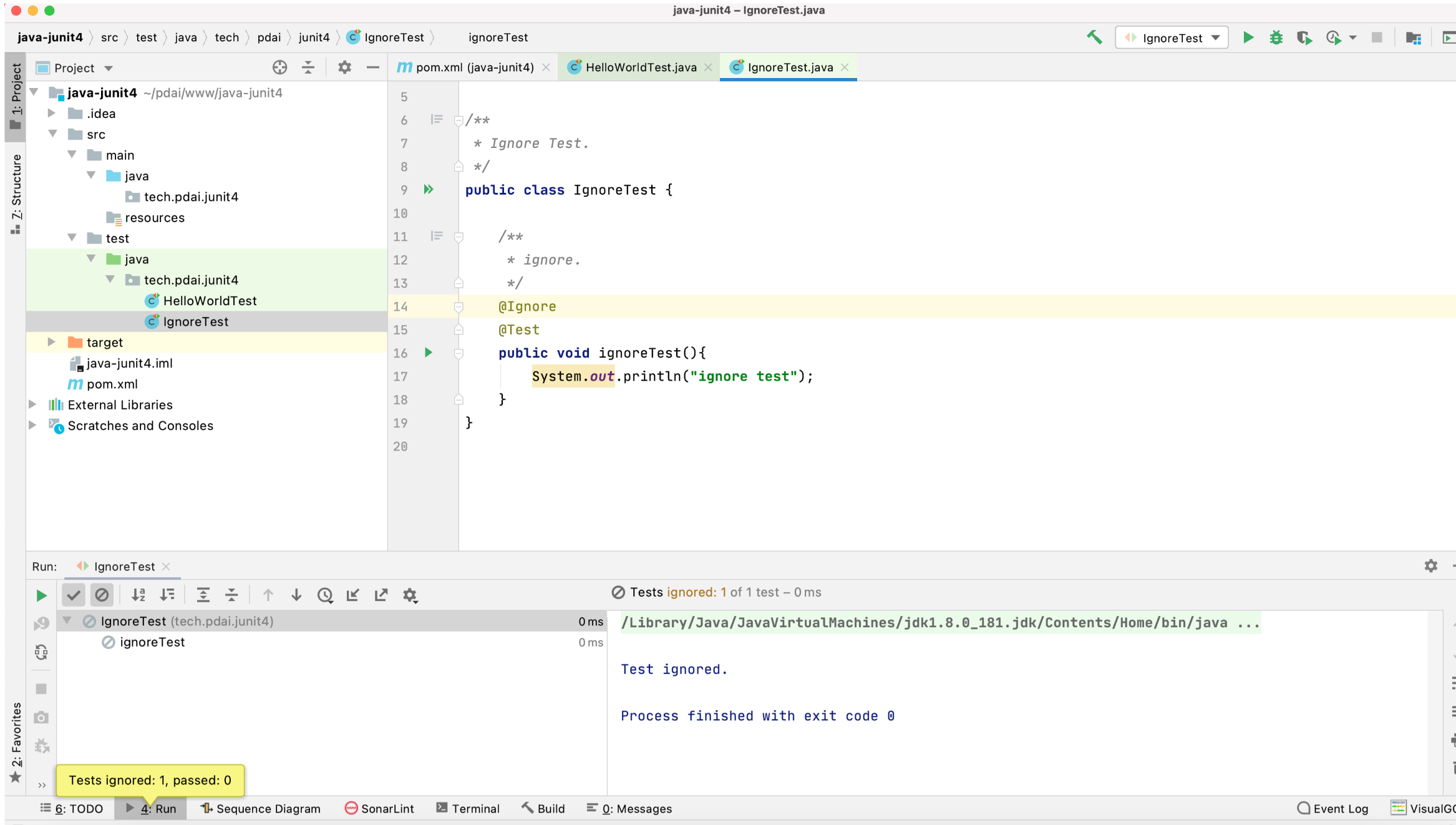The image size is (1456, 825).
Task: Select HelloWorldTest in project tree
Action: pyautogui.click(x=210, y=301)
